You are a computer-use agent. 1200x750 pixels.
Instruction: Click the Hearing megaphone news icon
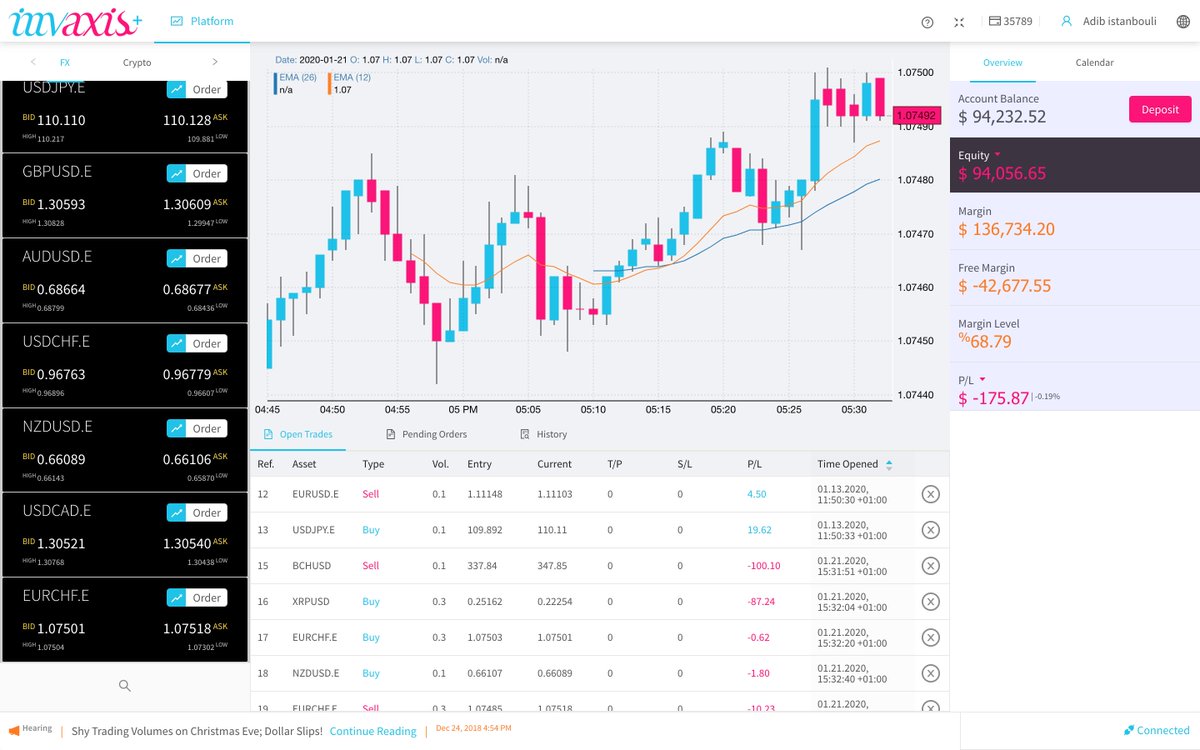click(14, 730)
